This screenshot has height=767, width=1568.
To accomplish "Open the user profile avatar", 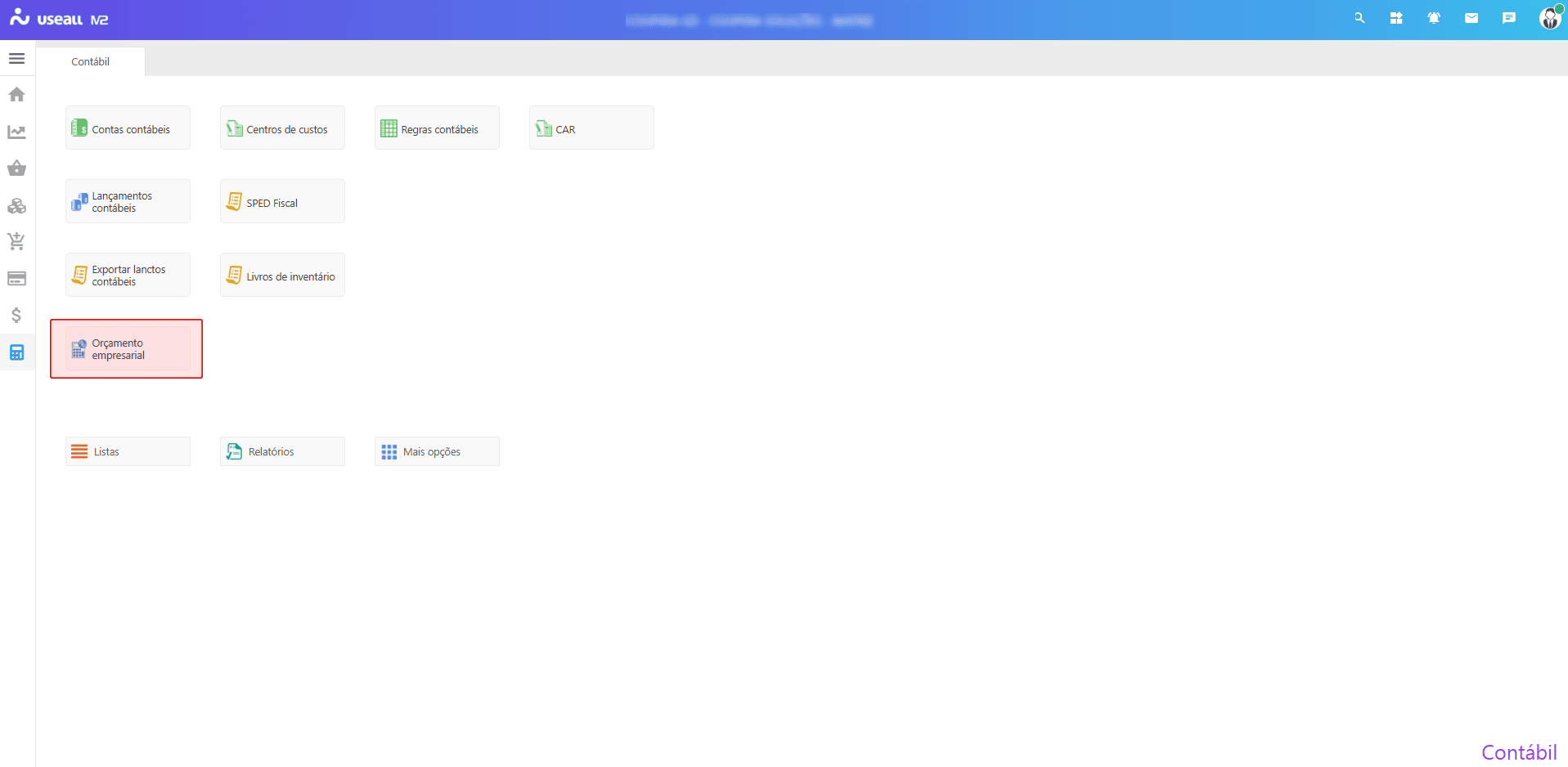I will (x=1549, y=18).
